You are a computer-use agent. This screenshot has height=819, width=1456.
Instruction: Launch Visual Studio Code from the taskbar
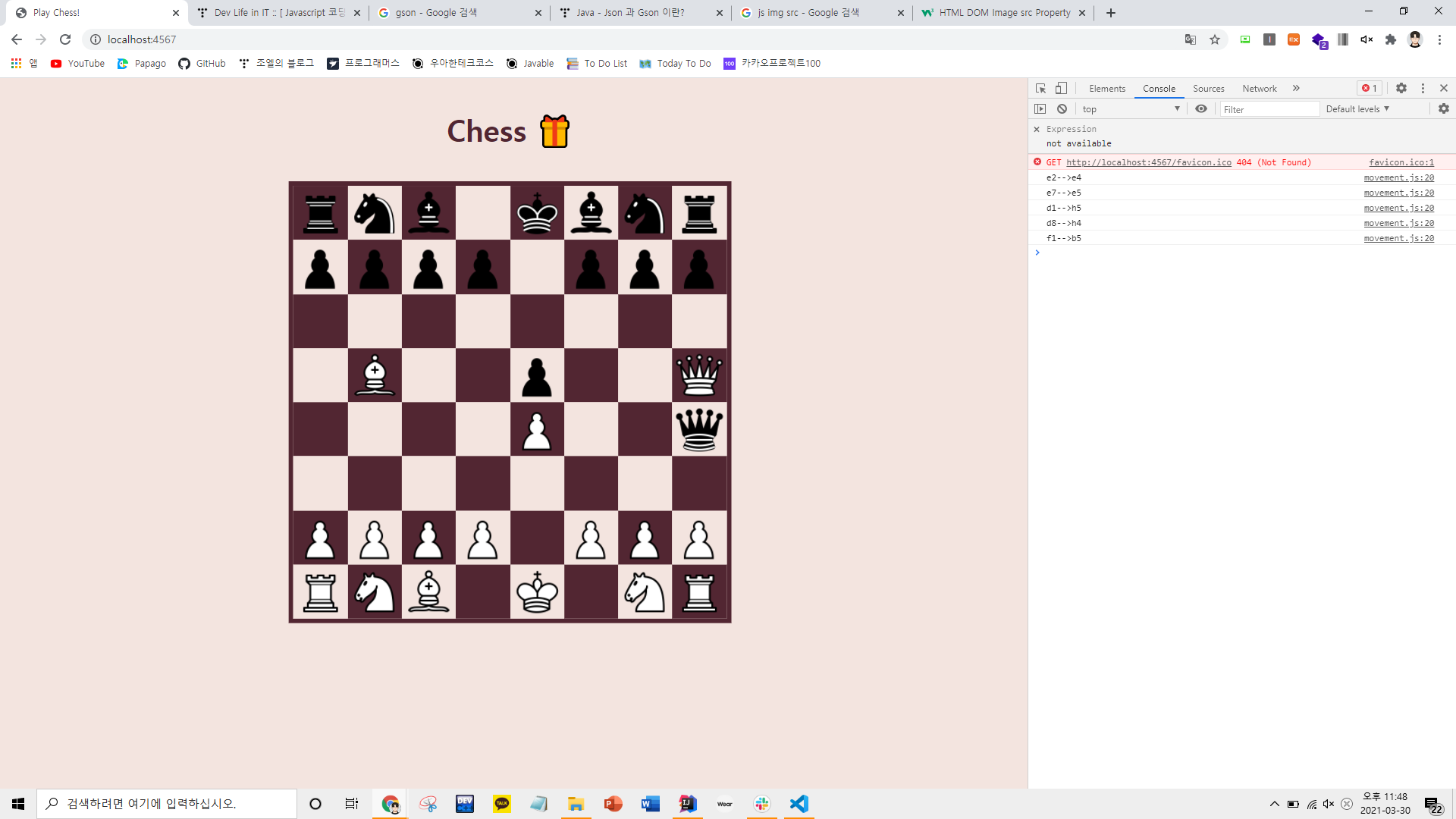click(798, 804)
